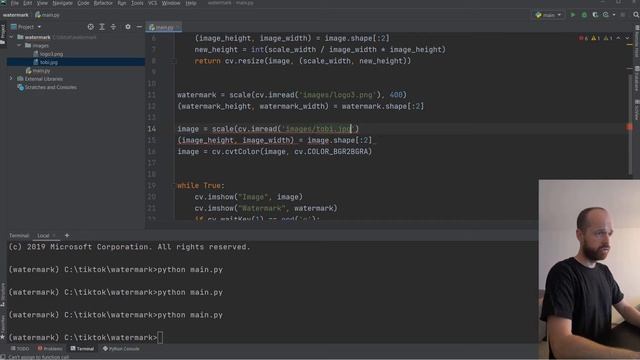Select the main.py editor tab
640x360 pixels.
164,27
